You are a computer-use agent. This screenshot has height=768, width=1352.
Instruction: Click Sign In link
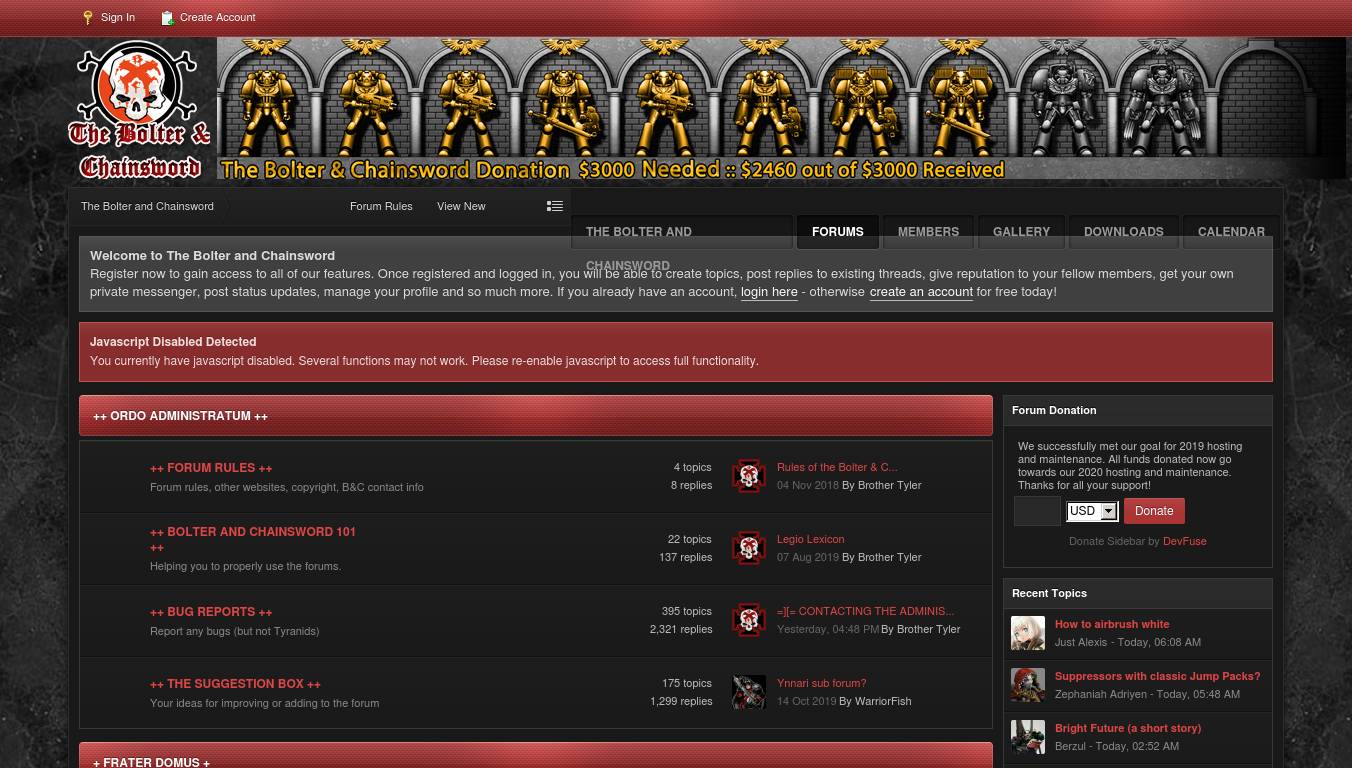(118, 17)
